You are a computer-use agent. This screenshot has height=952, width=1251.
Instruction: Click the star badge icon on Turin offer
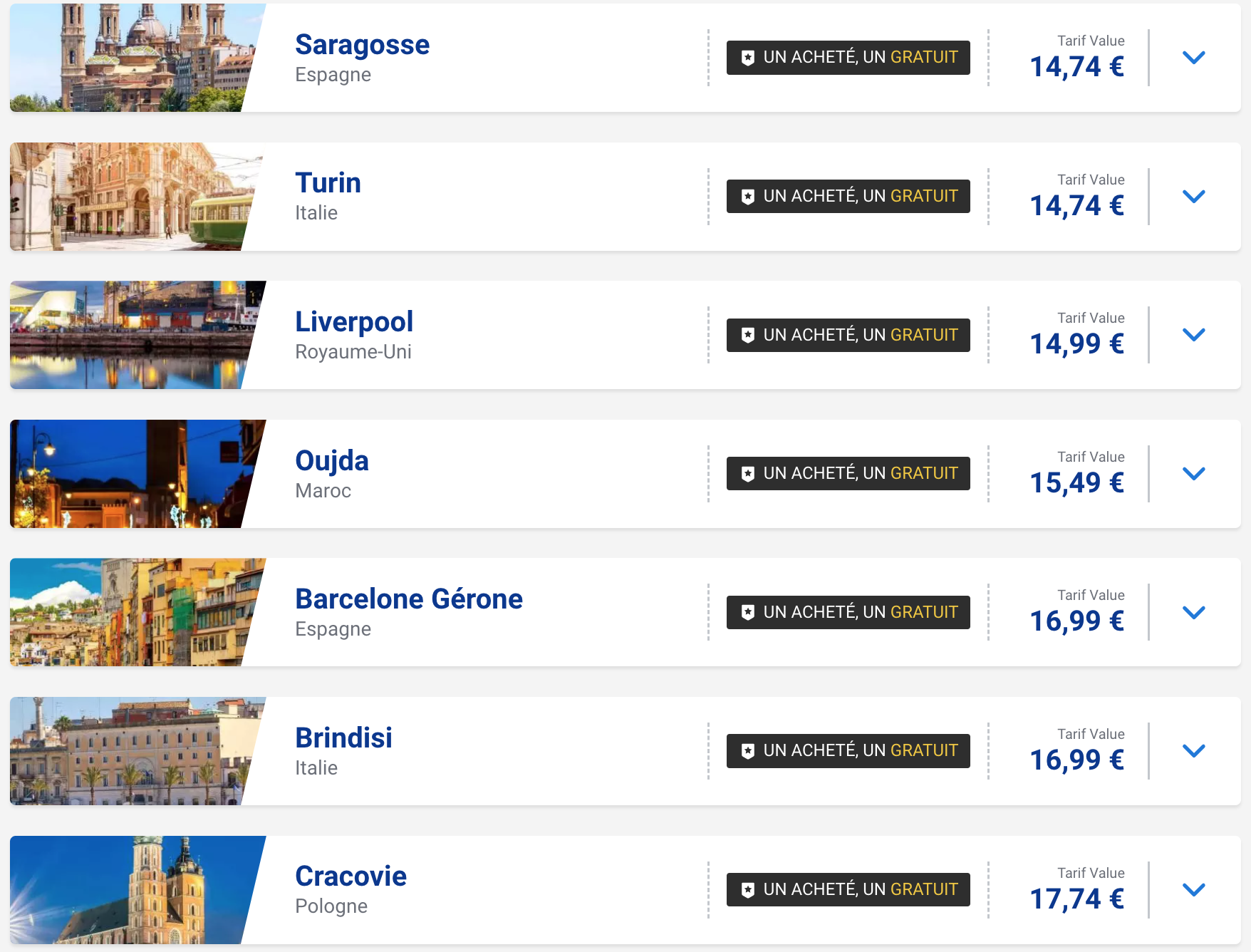(x=747, y=197)
